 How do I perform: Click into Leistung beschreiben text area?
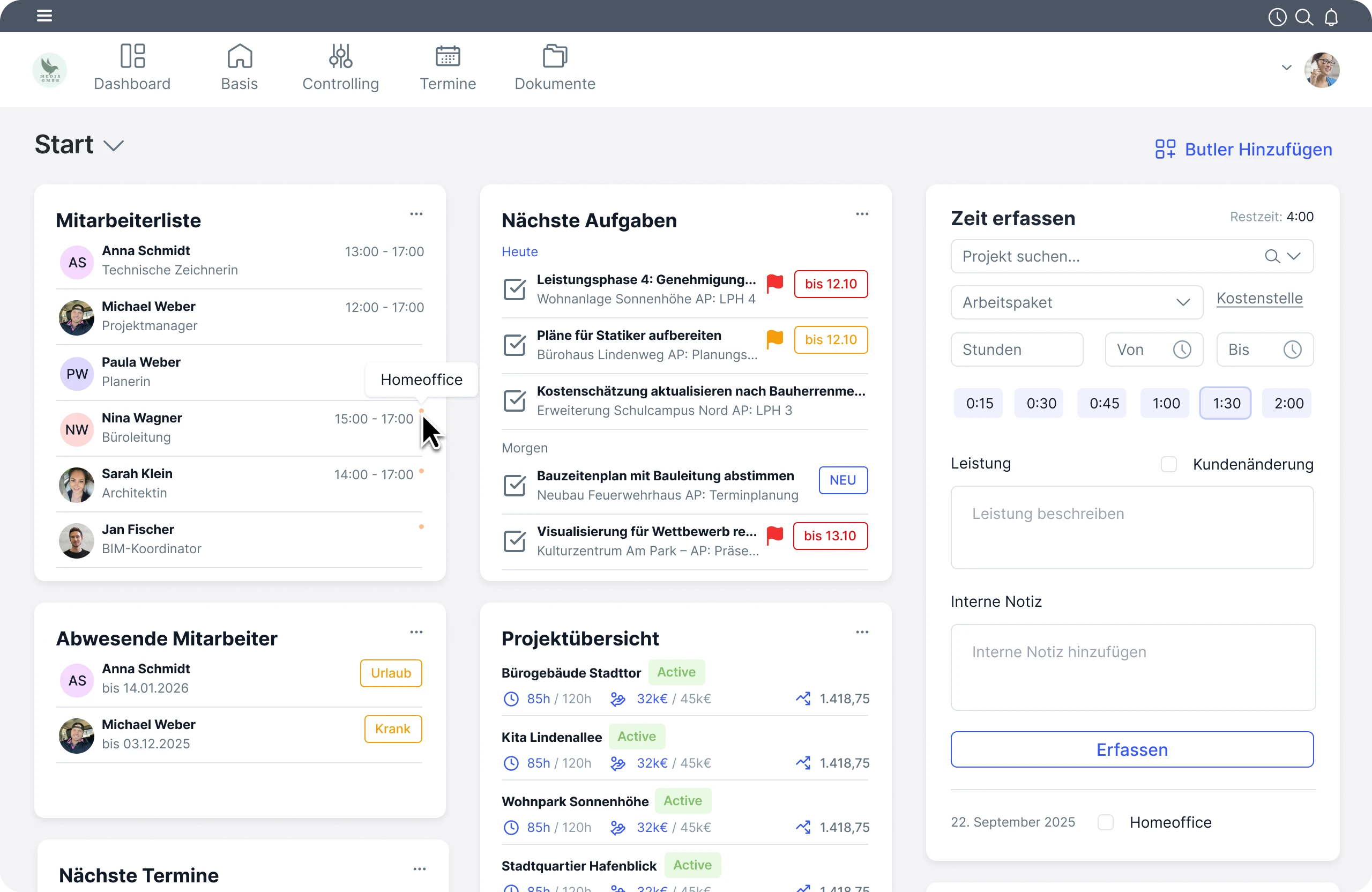pos(1131,527)
